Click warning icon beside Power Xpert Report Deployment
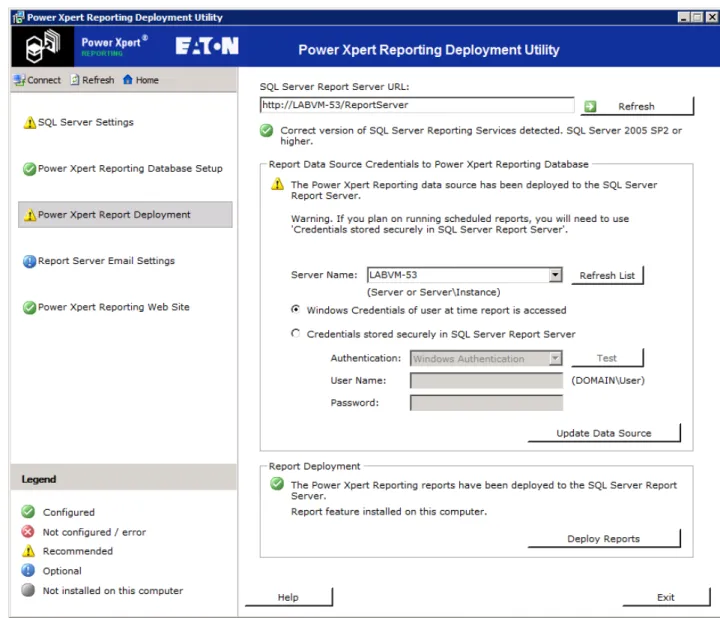Screen dimensions: 720x618 click(x=30, y=215)
